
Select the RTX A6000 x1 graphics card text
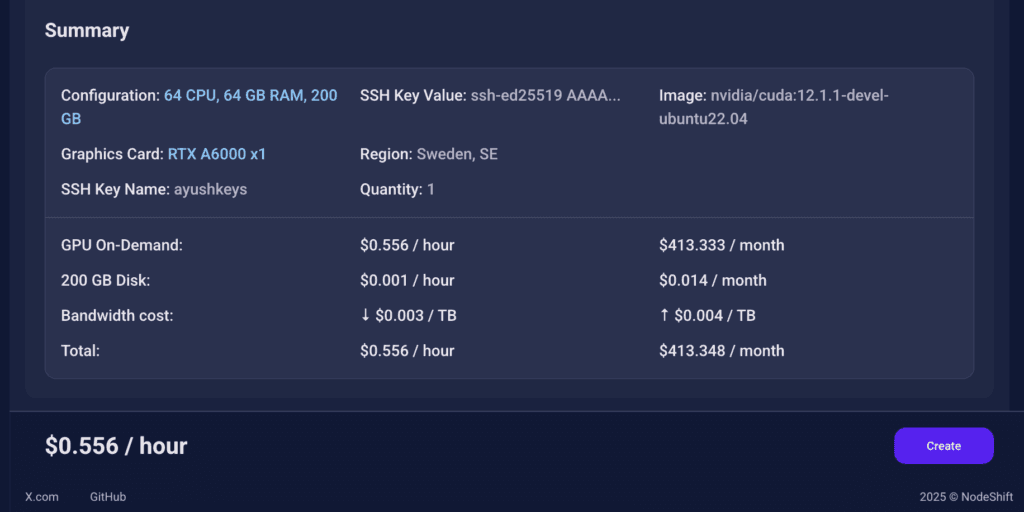click(217, 155)
